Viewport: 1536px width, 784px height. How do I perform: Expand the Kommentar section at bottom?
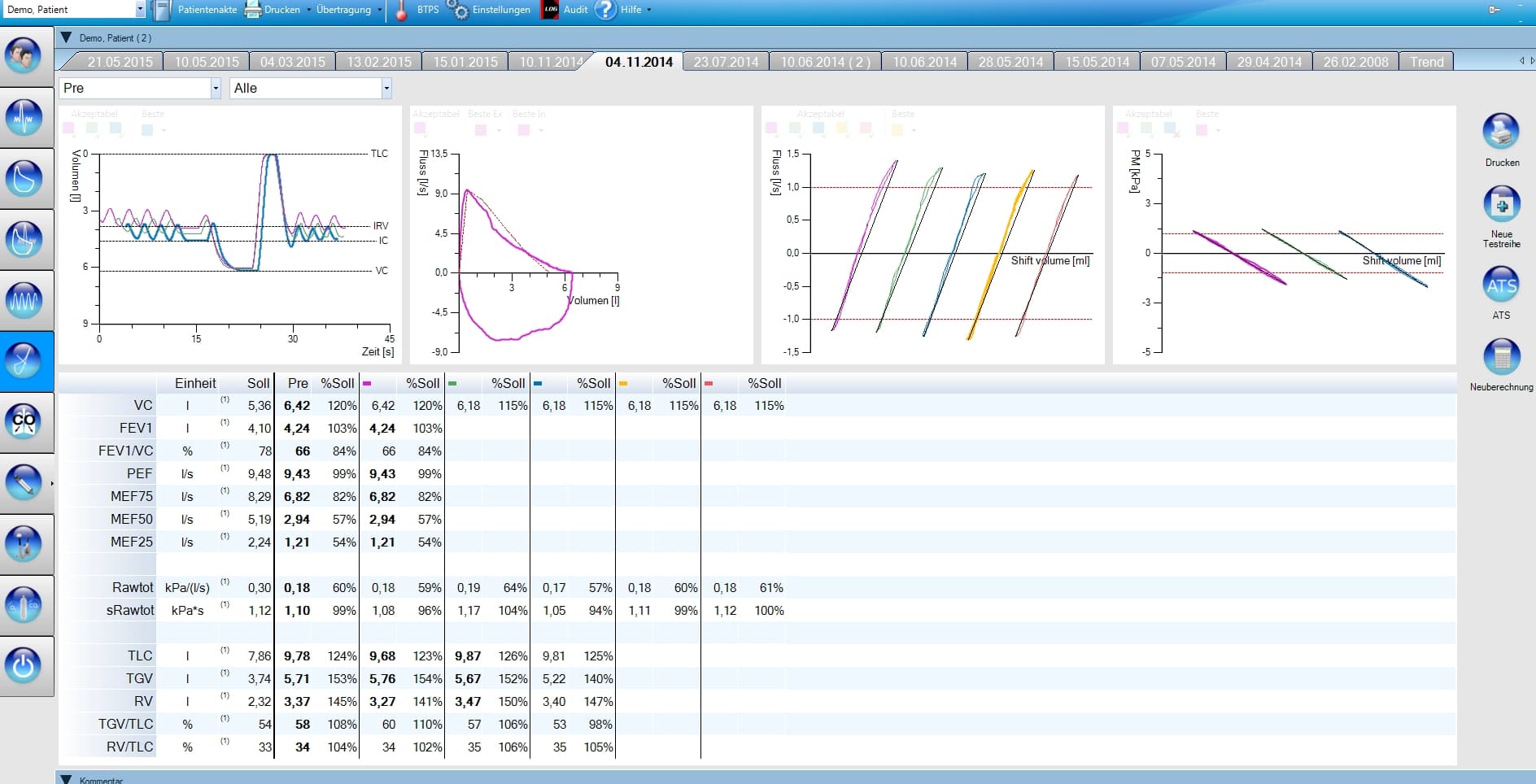pyautogui.click(x=66, y=780)
